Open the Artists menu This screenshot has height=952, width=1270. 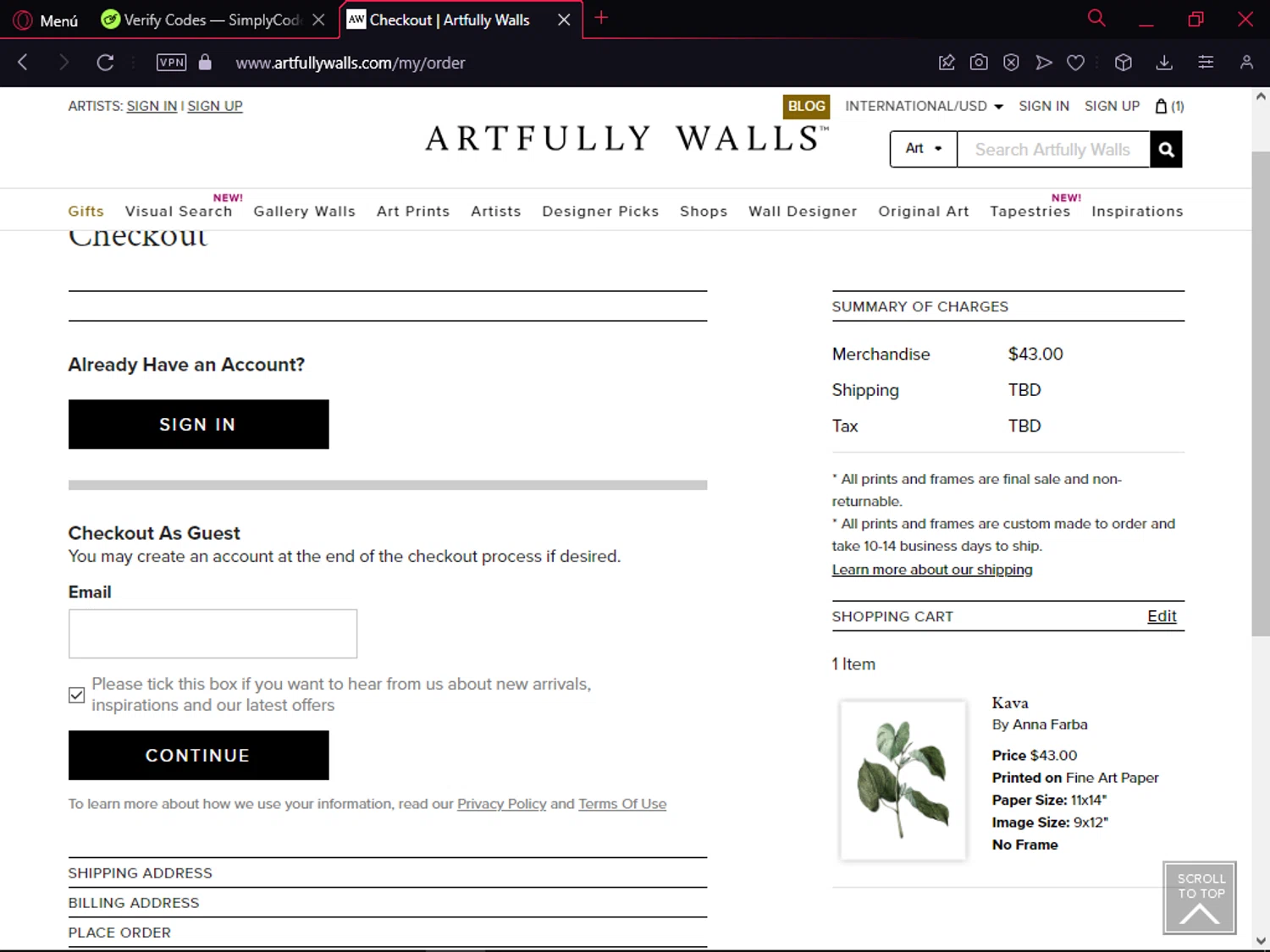tap(496, 212)
